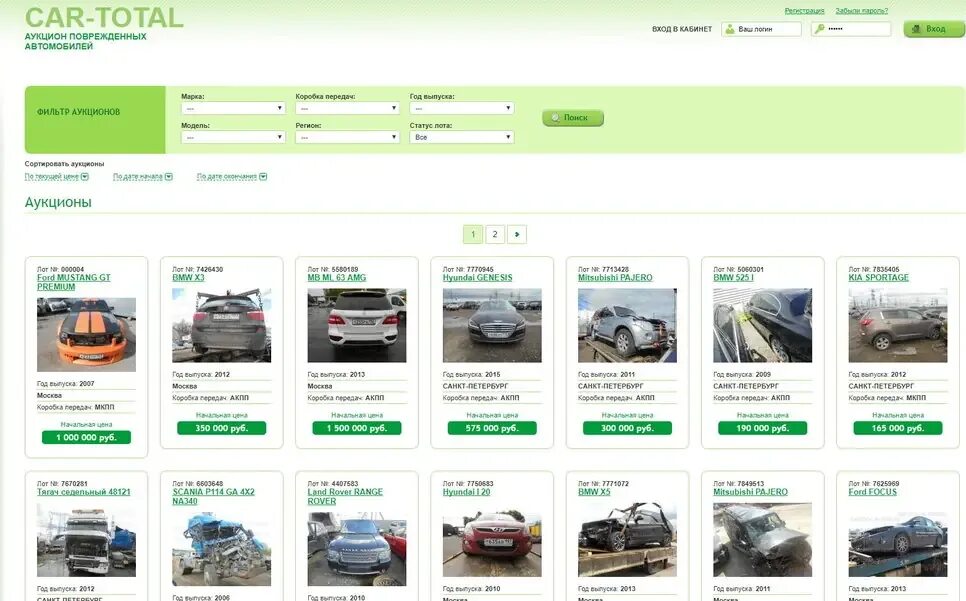Open the Статус лота dropdown
The width and height of the screenshot is (966, 601).
coord(461,137)
